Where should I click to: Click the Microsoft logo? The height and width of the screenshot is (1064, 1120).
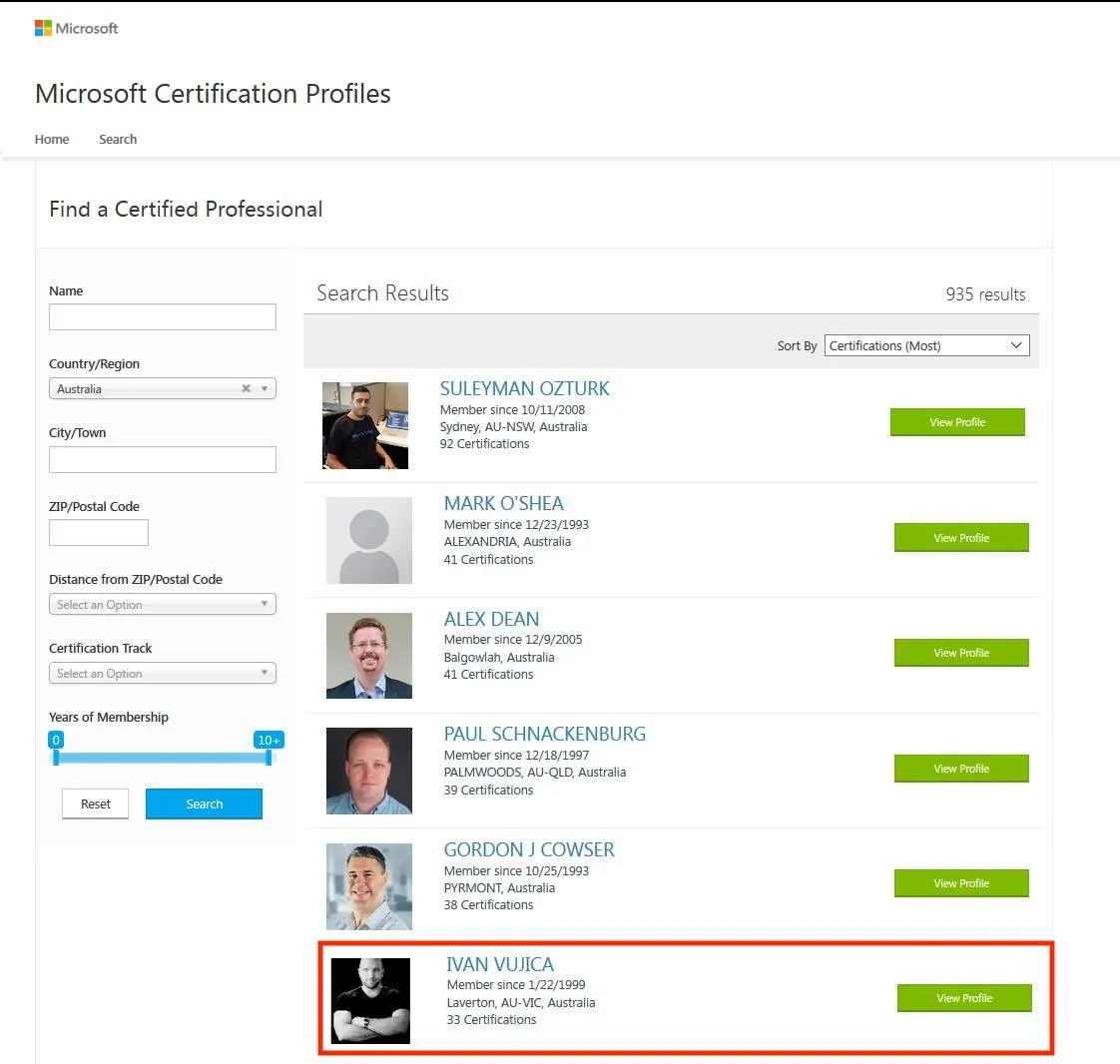[77, 28]
